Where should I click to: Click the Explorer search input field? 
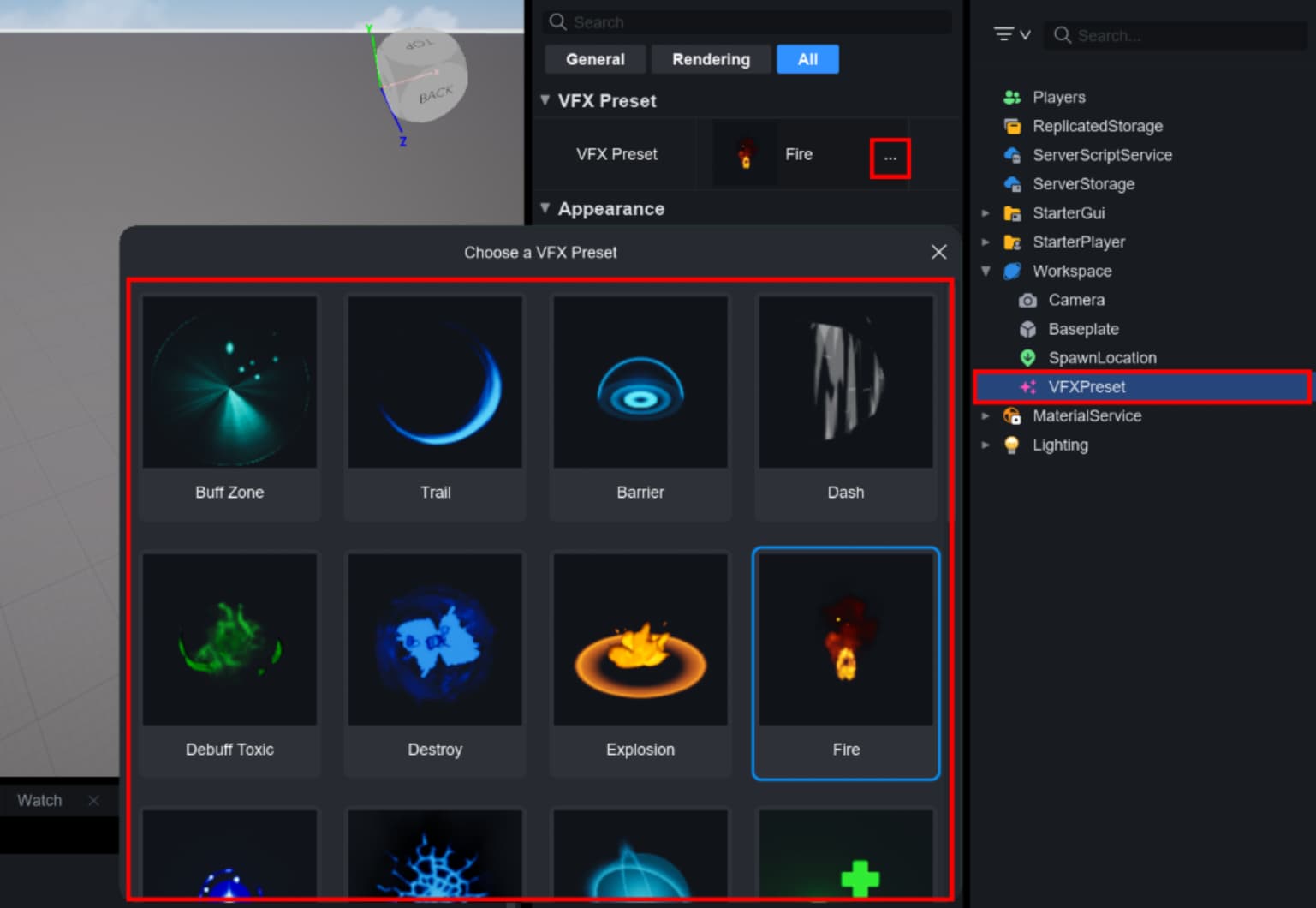pyautogui.click(x=1182, y=35)
